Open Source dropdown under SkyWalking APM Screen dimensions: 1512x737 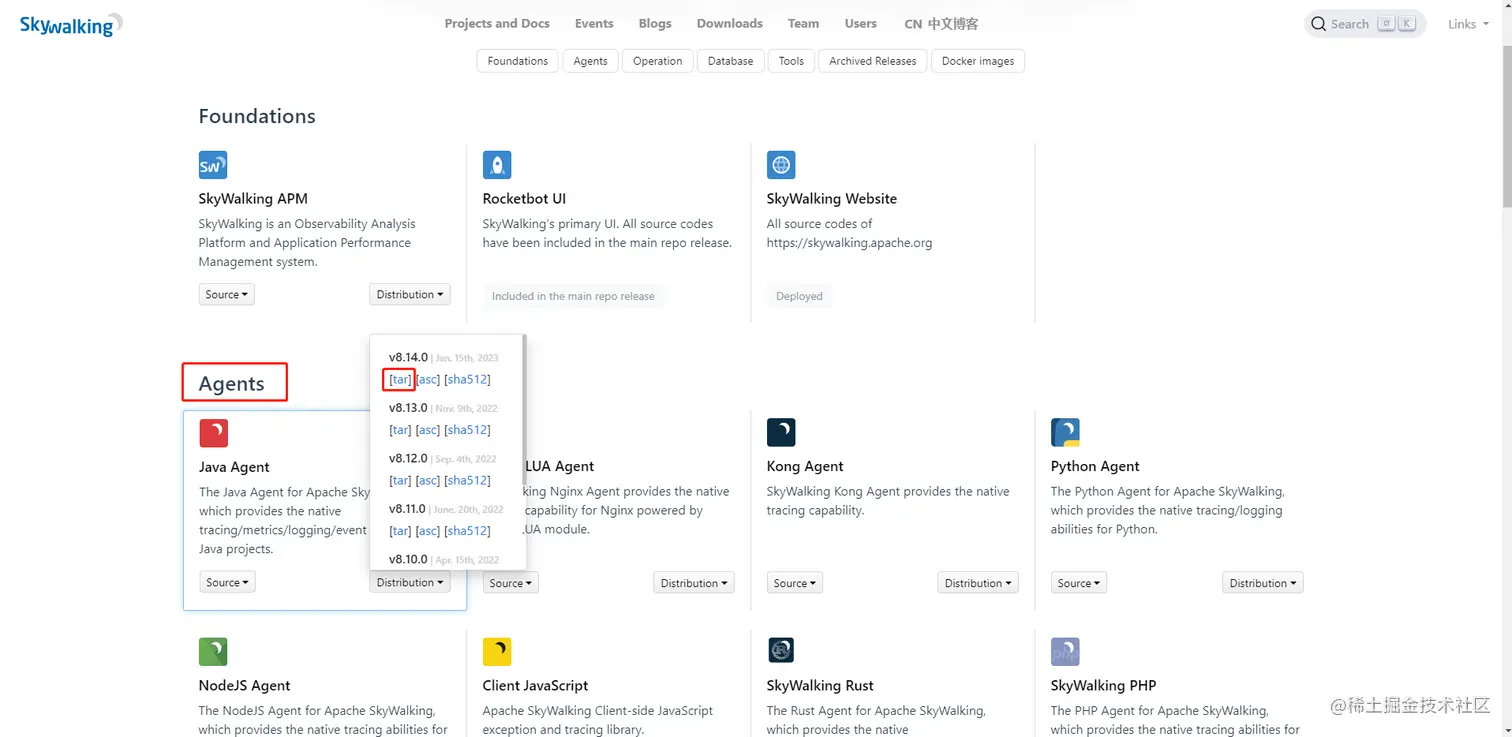(227, 295)
